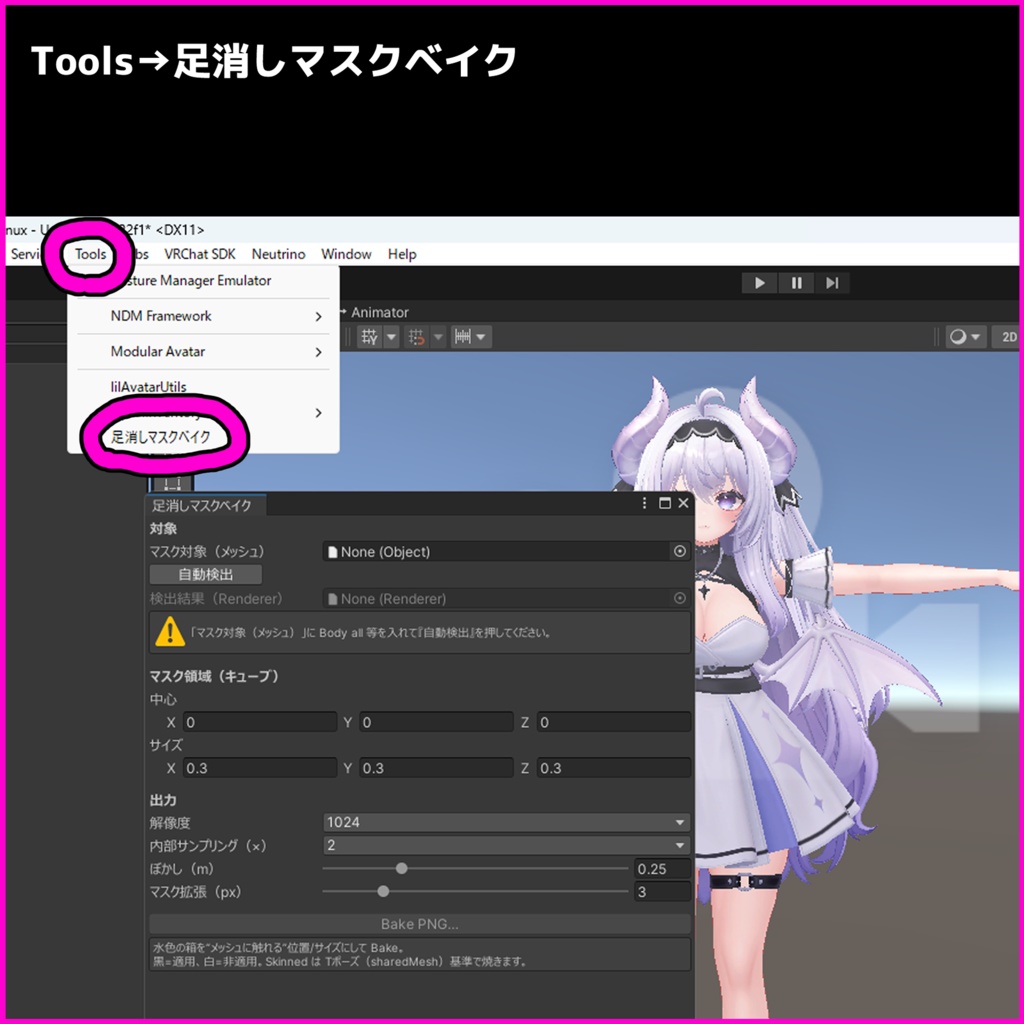Click the 自動検出 button
The height and width of the screenshot is (1024, 1024).
[x=206, y=575]
